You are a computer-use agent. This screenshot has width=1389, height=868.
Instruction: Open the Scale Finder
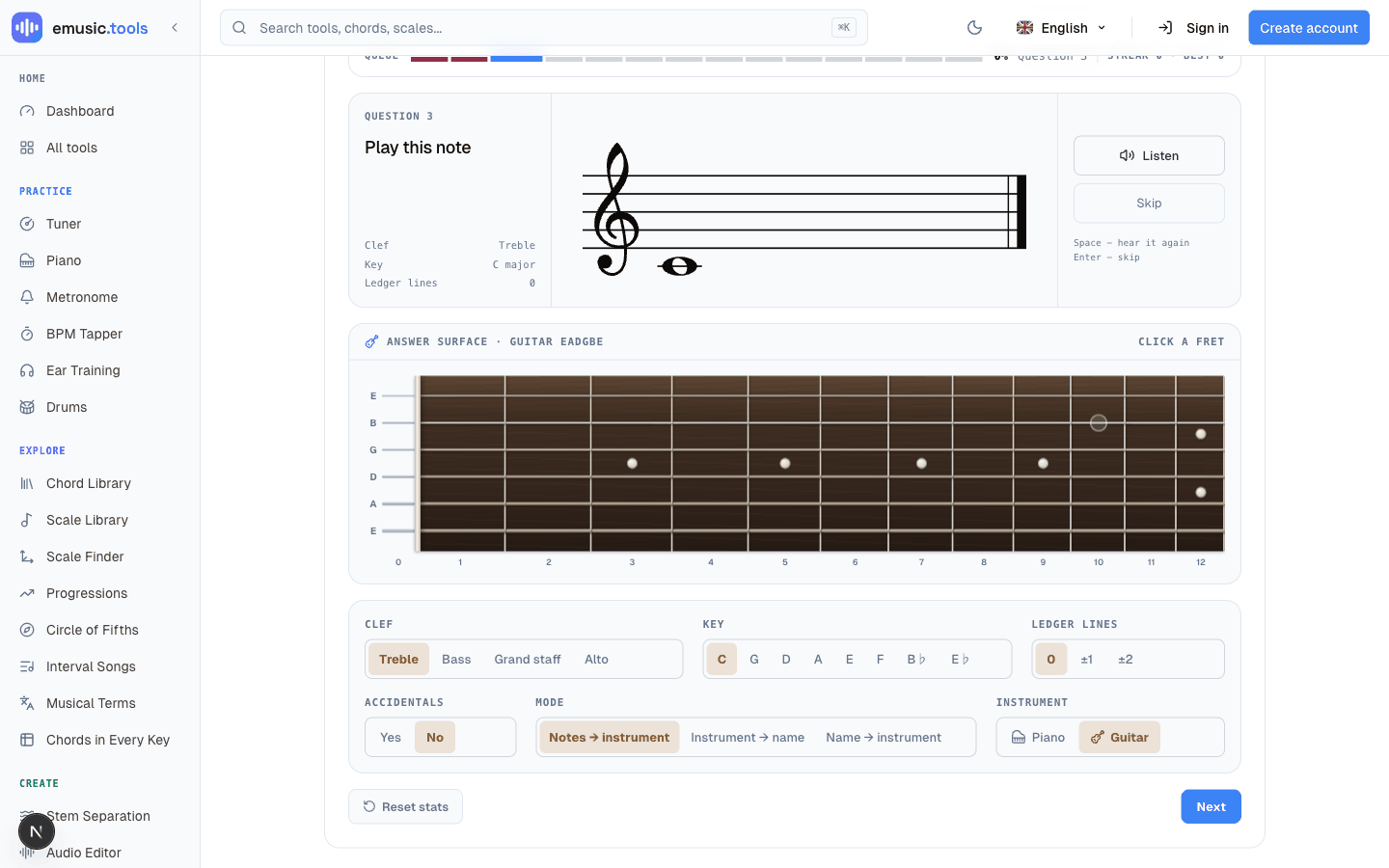(x=100, y=556)
